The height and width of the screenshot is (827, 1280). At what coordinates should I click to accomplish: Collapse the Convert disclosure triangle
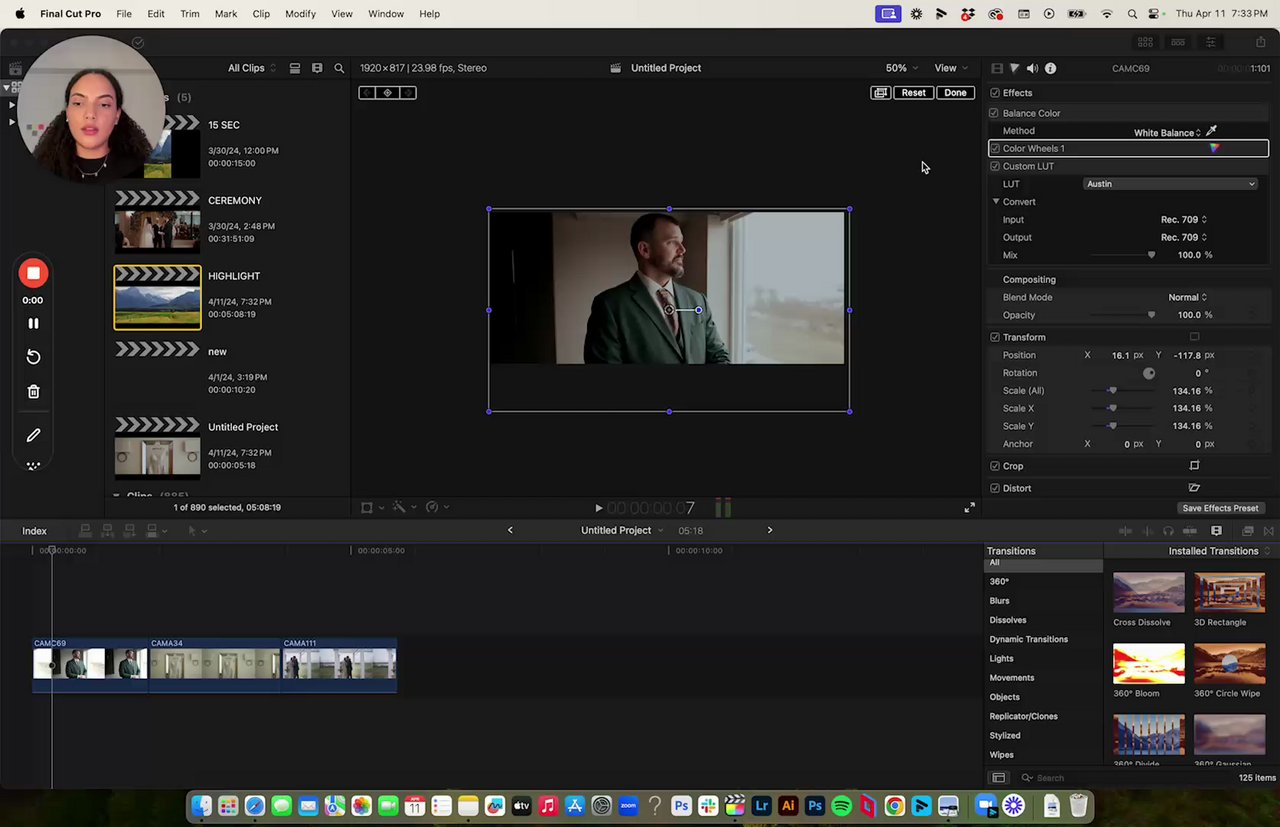click(x=996, y=202)
